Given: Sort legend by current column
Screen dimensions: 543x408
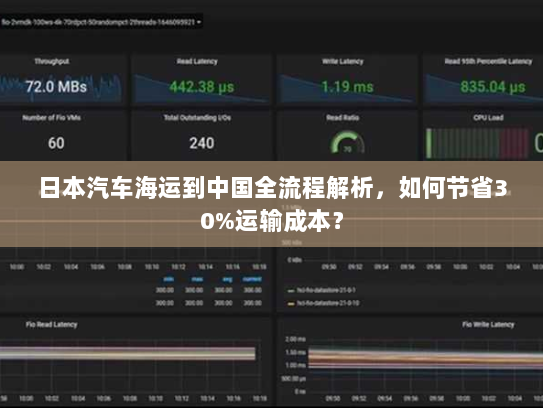Looking at the screenshot, I should point(252,279).
